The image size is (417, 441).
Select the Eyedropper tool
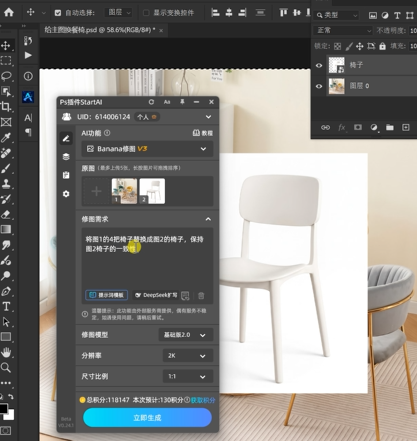click(x=6, y=137)
